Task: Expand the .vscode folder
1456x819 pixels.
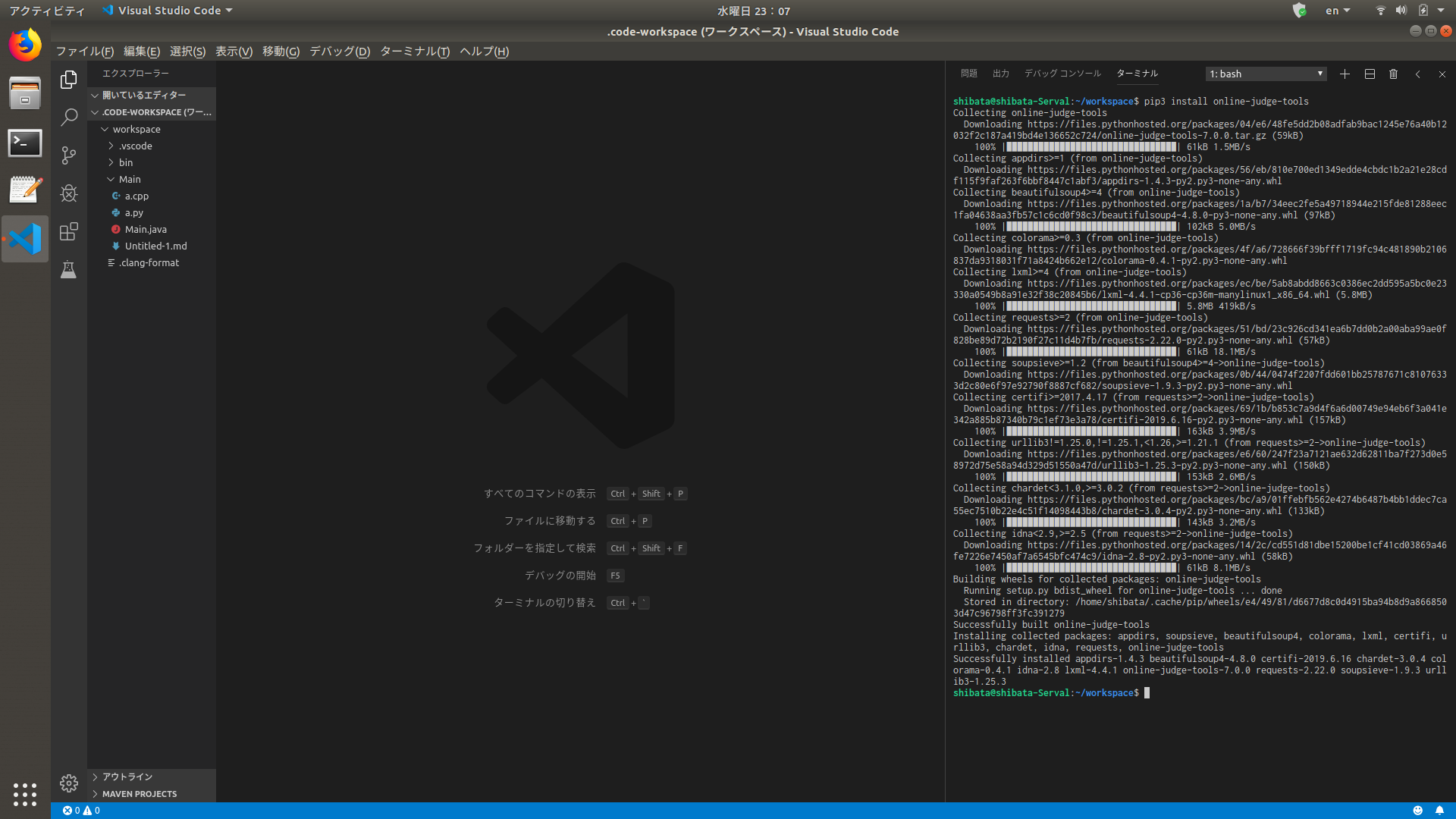Action: click(135, 146)
